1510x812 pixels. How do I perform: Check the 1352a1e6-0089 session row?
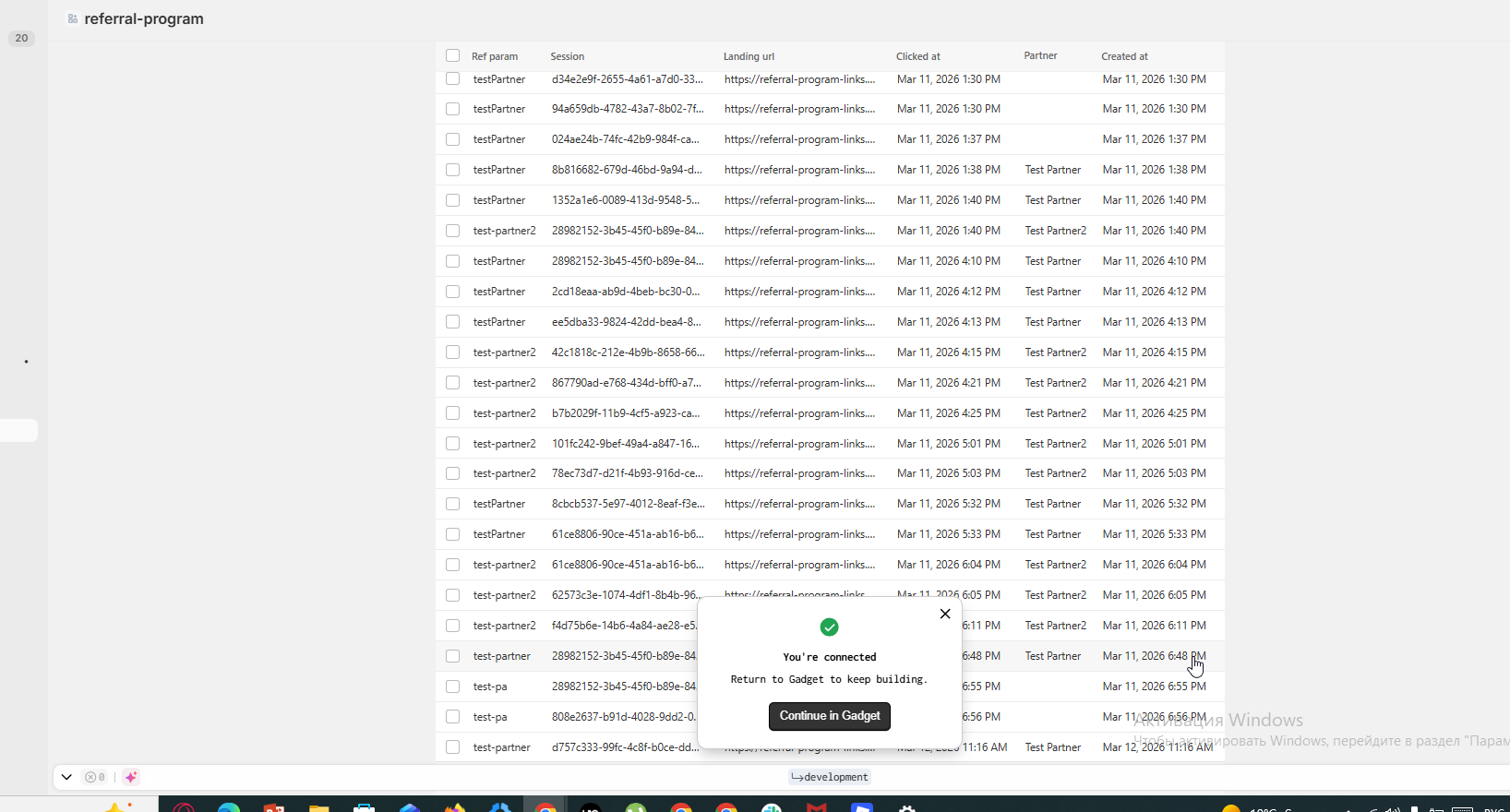click(x=452, y=200)
